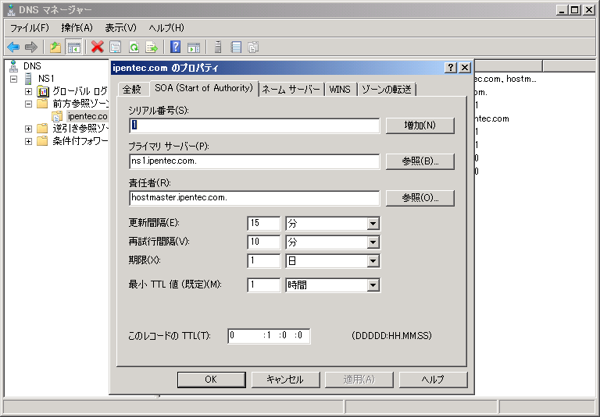Toggle the console tree show/hide icon
Image resolution: width=600 pixels, height=417 pixels.
pyautogui.click(x=74, y=47)
